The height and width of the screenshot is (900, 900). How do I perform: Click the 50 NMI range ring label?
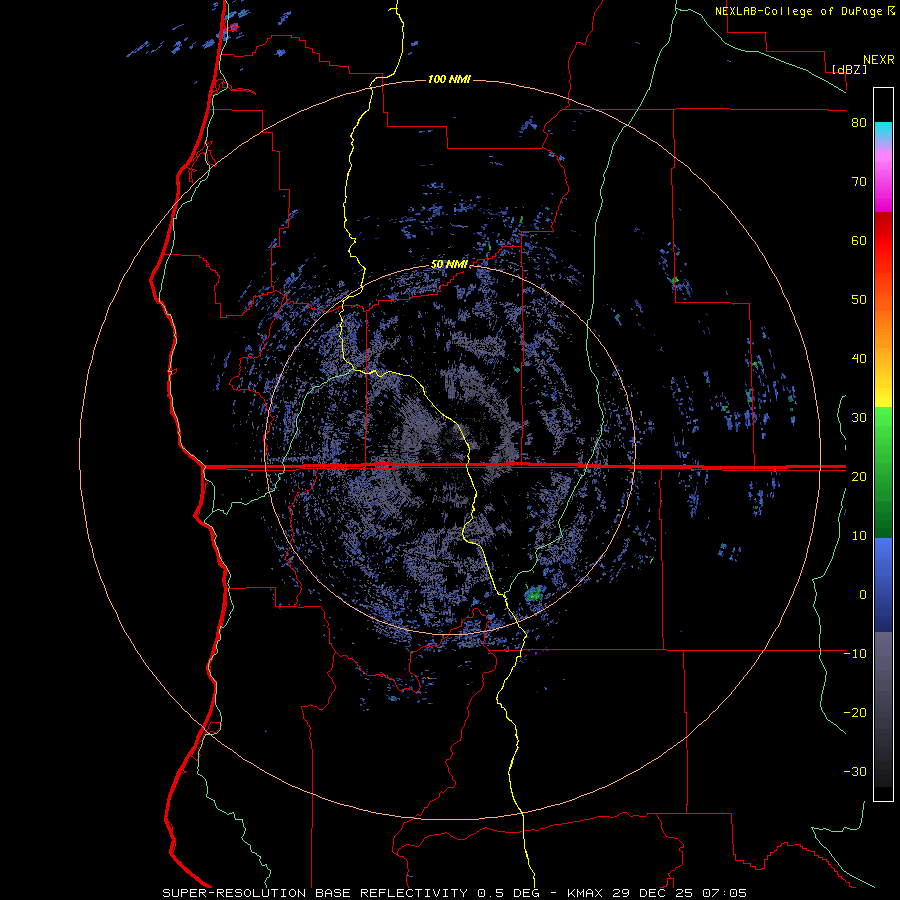(449, 264)
